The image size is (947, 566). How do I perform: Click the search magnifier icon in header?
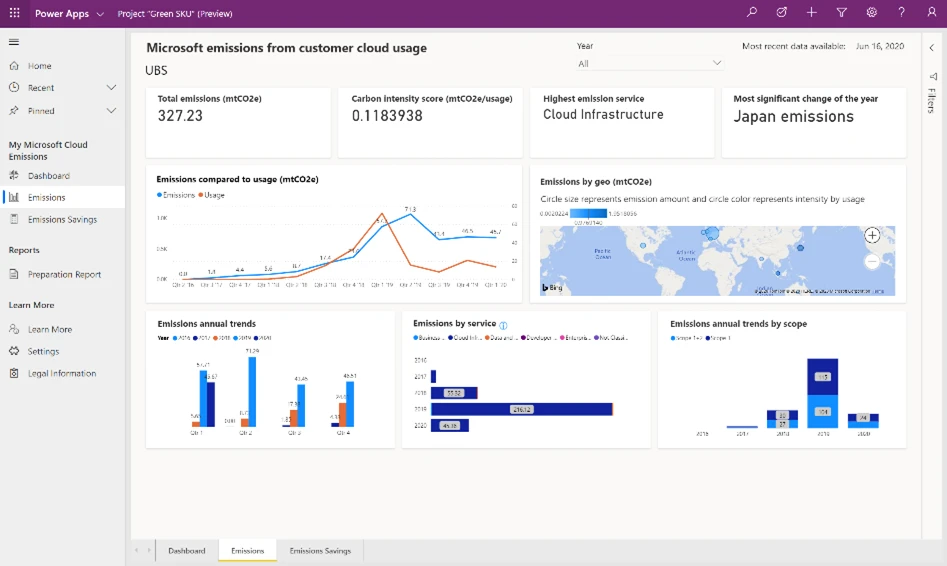point(751,12)
